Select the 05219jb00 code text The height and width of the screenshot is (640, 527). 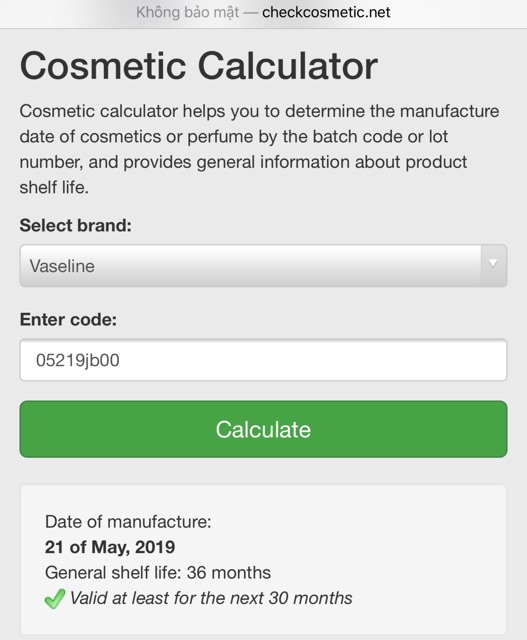78,360
